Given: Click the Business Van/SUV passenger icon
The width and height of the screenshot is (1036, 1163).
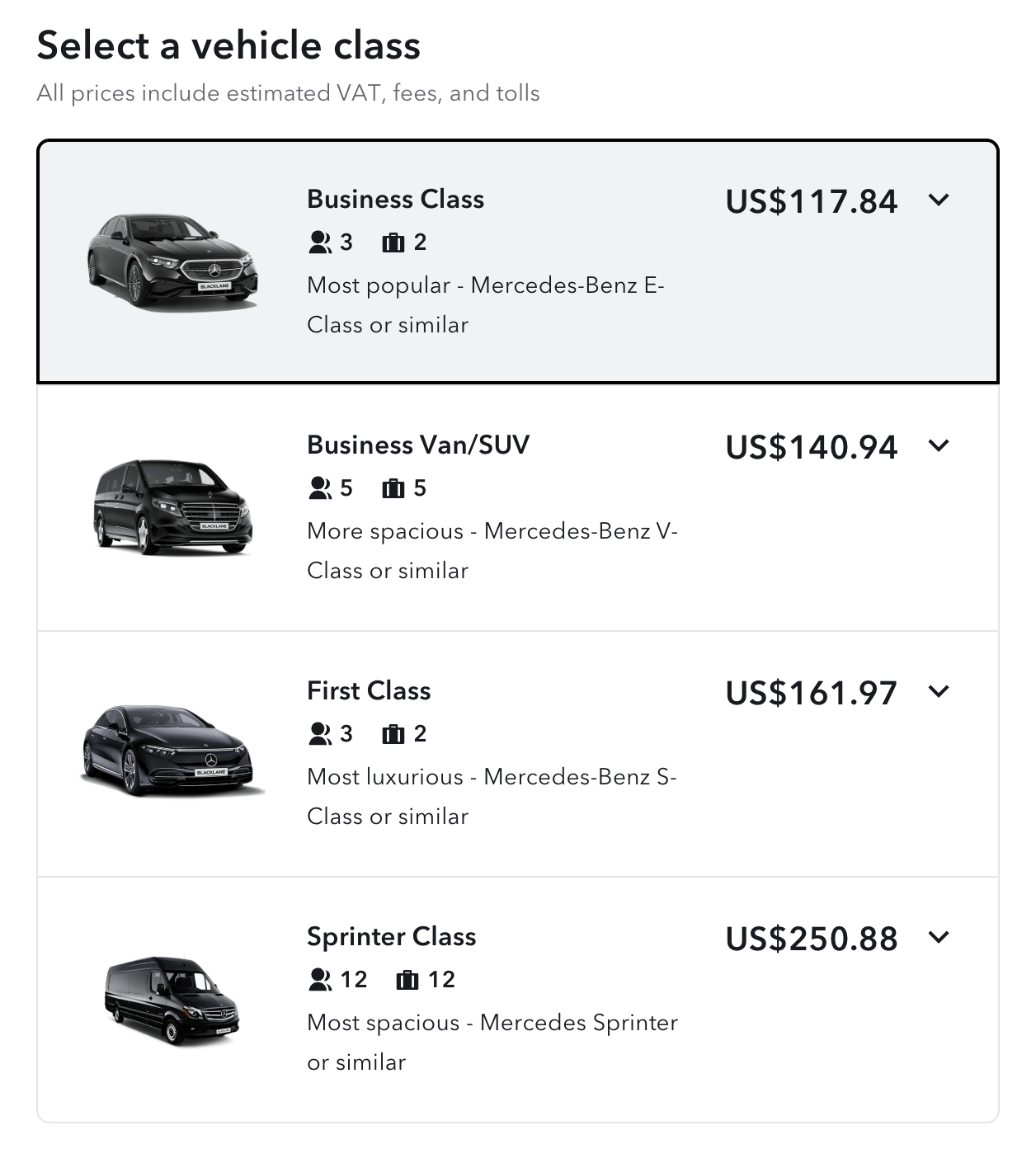Looking at the screenshot, I should [x=319, y=488].
